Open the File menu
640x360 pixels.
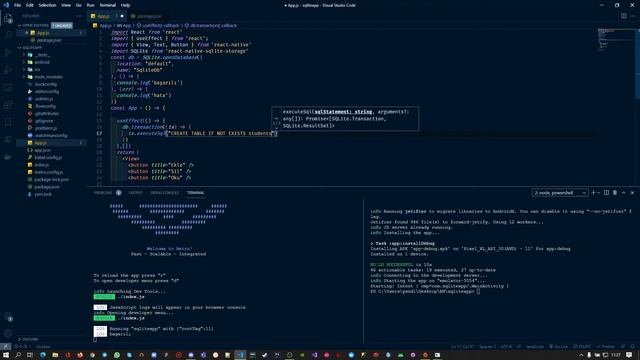pos(17,5)
